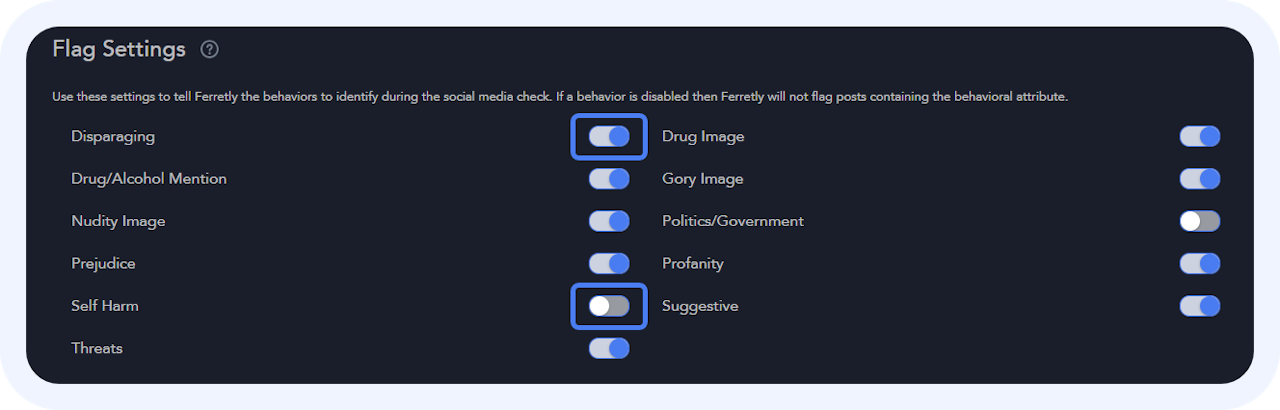
Task: Click the Threats label text
Action: point(97,348)
